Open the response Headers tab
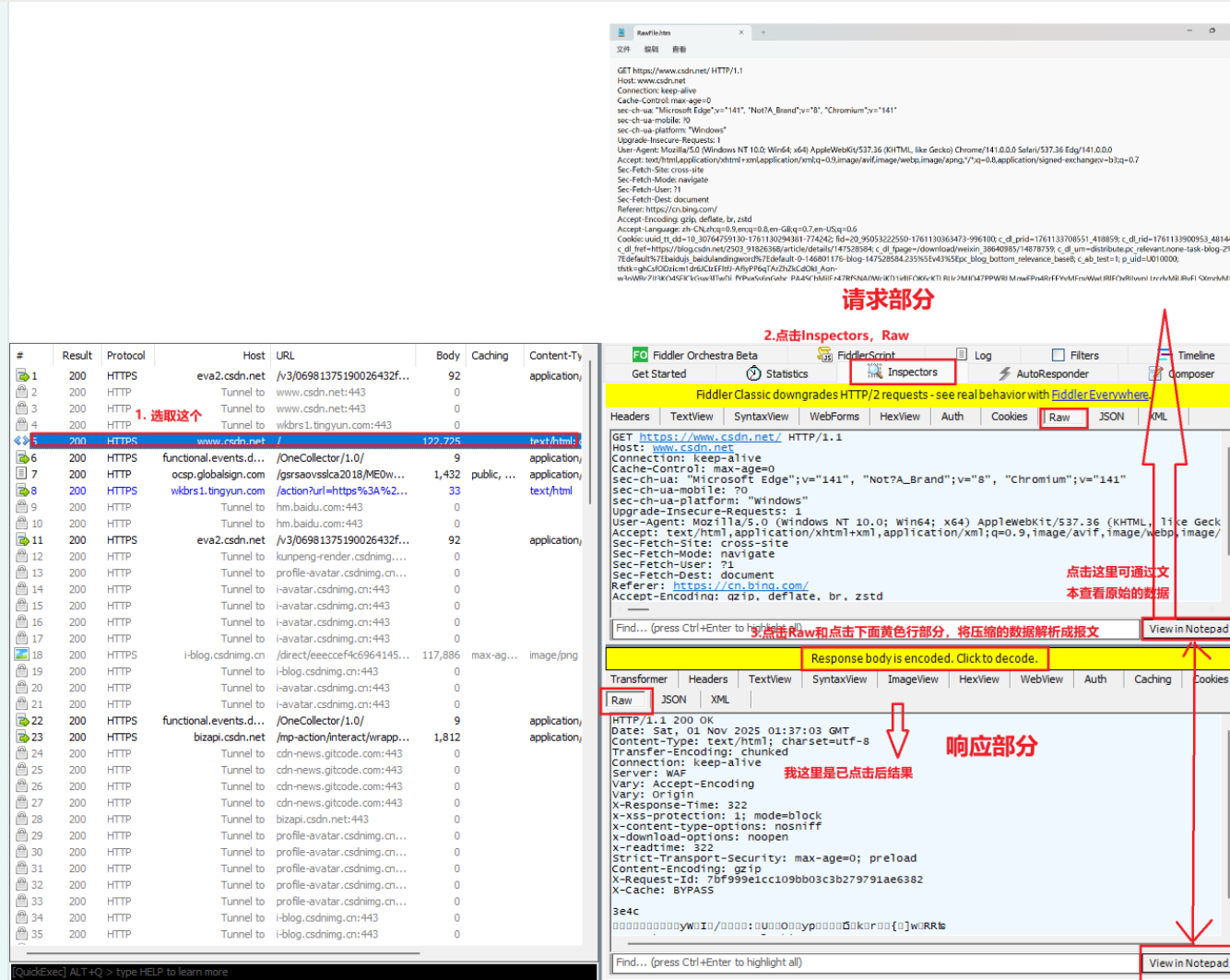1230x980 pixels. 708,679
